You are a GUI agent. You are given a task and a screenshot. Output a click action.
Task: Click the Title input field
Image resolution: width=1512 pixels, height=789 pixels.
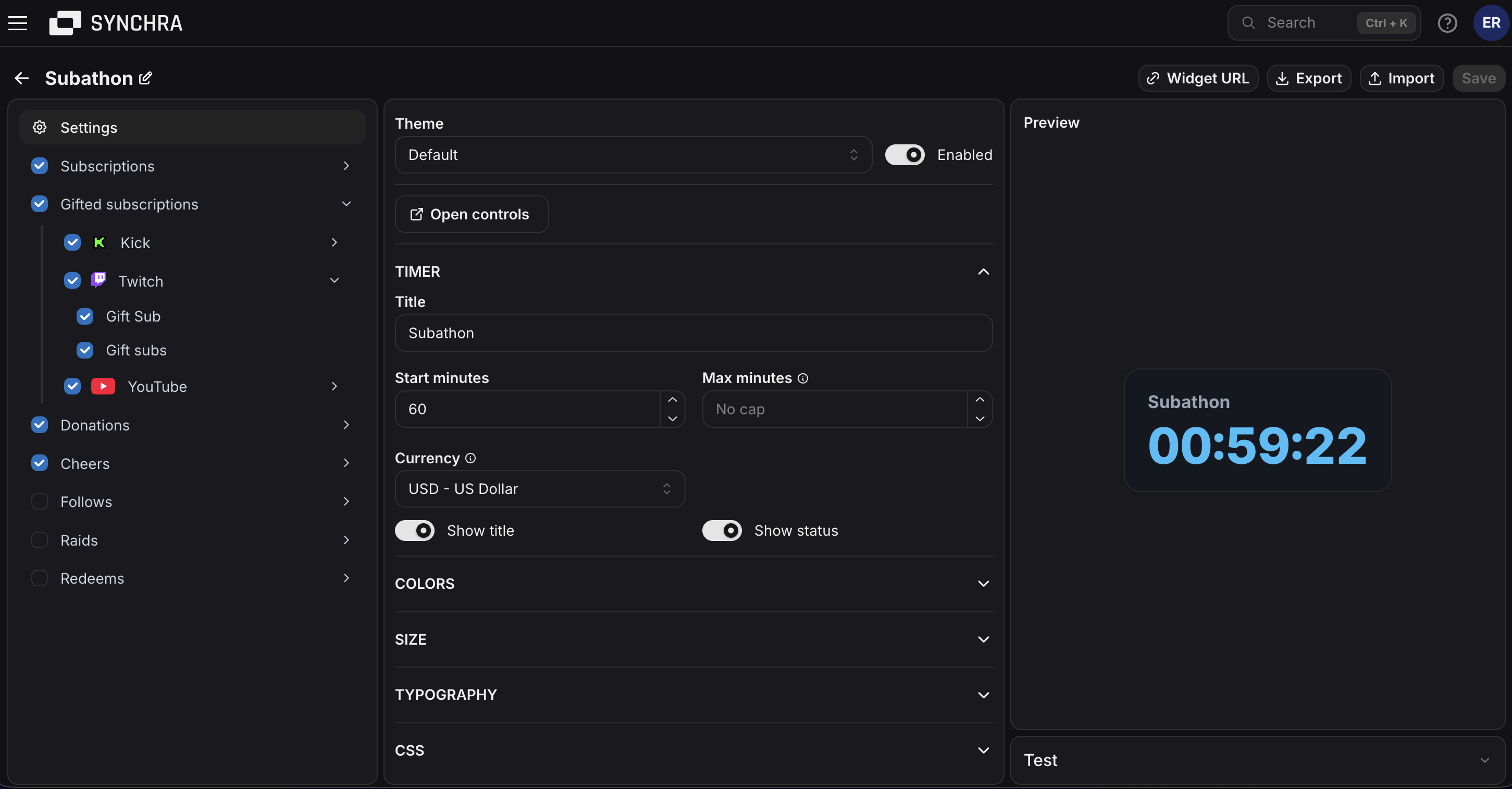point(694,334)
